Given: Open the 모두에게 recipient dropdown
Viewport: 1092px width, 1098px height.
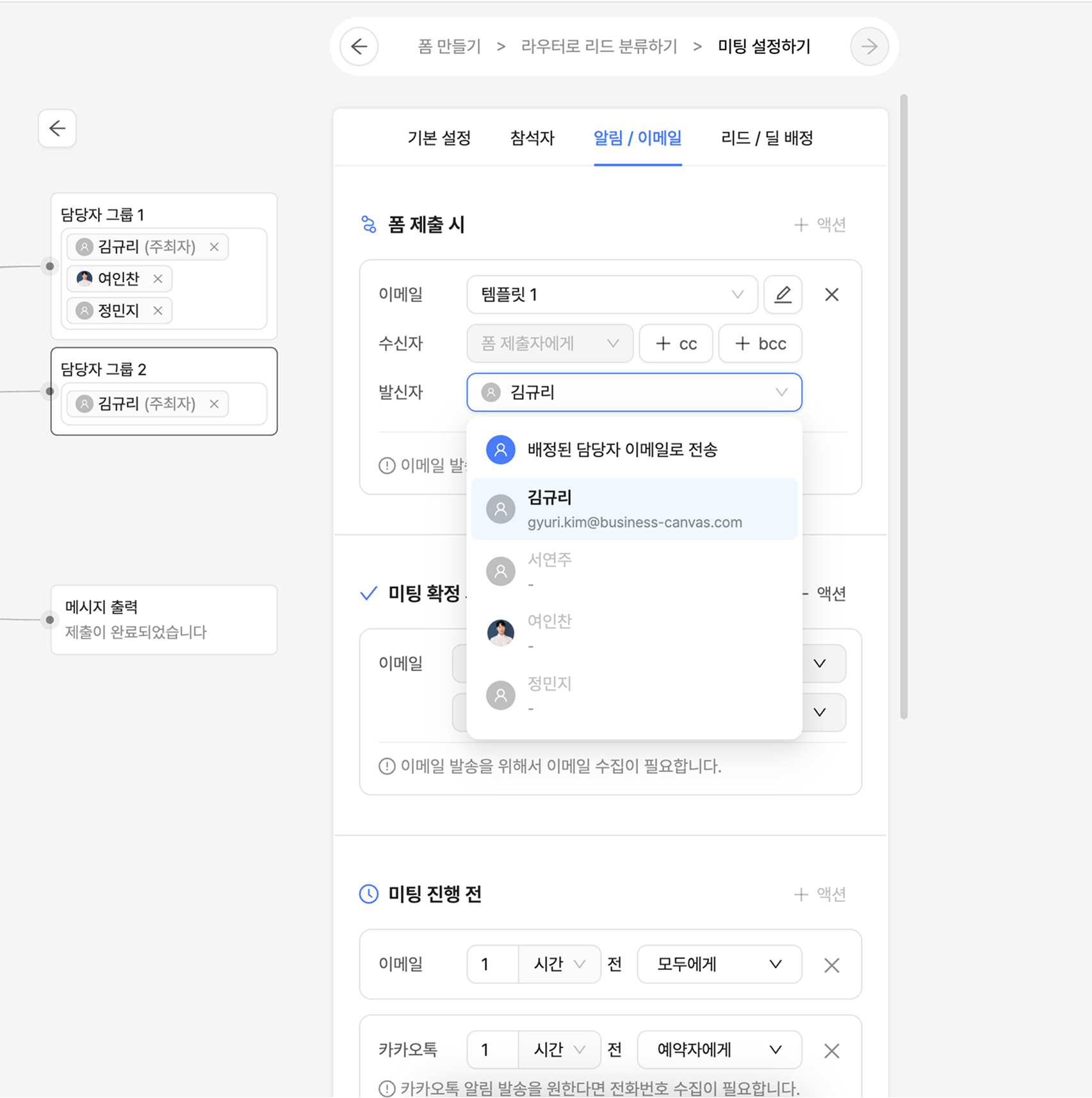Looking at the screenshot, I should tap(719, 964).
